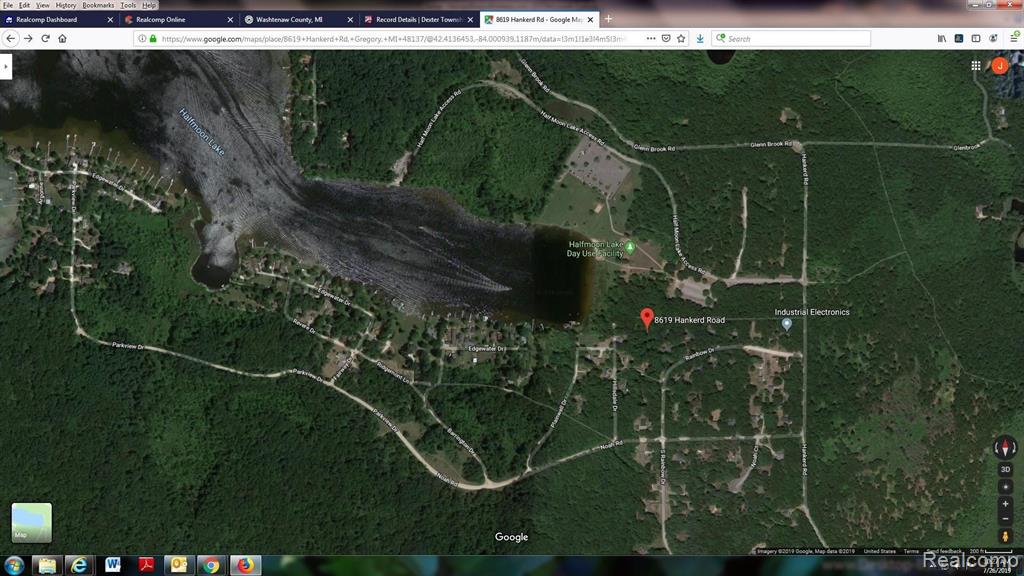1024x576 pixels.
Task: Zoom out with the map minus button
Action: [x=1005, y=519]
